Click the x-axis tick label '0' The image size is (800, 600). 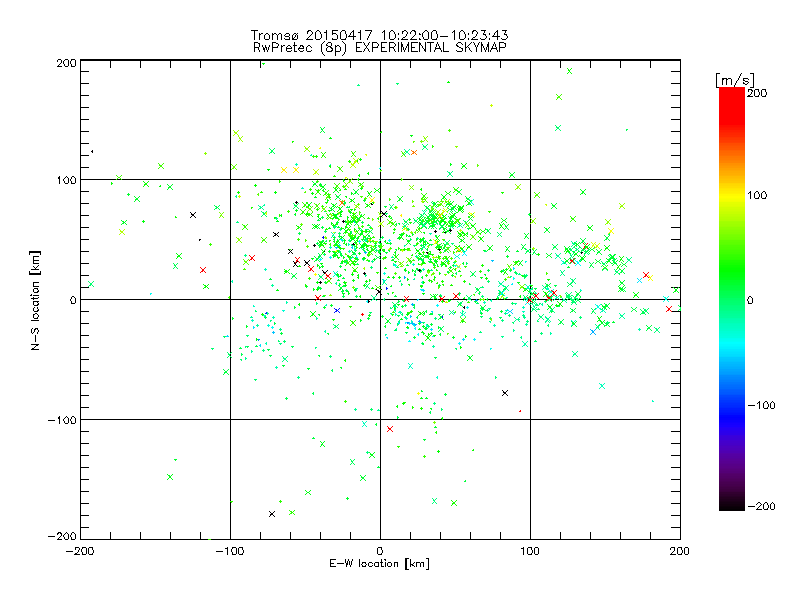(380, 551)
